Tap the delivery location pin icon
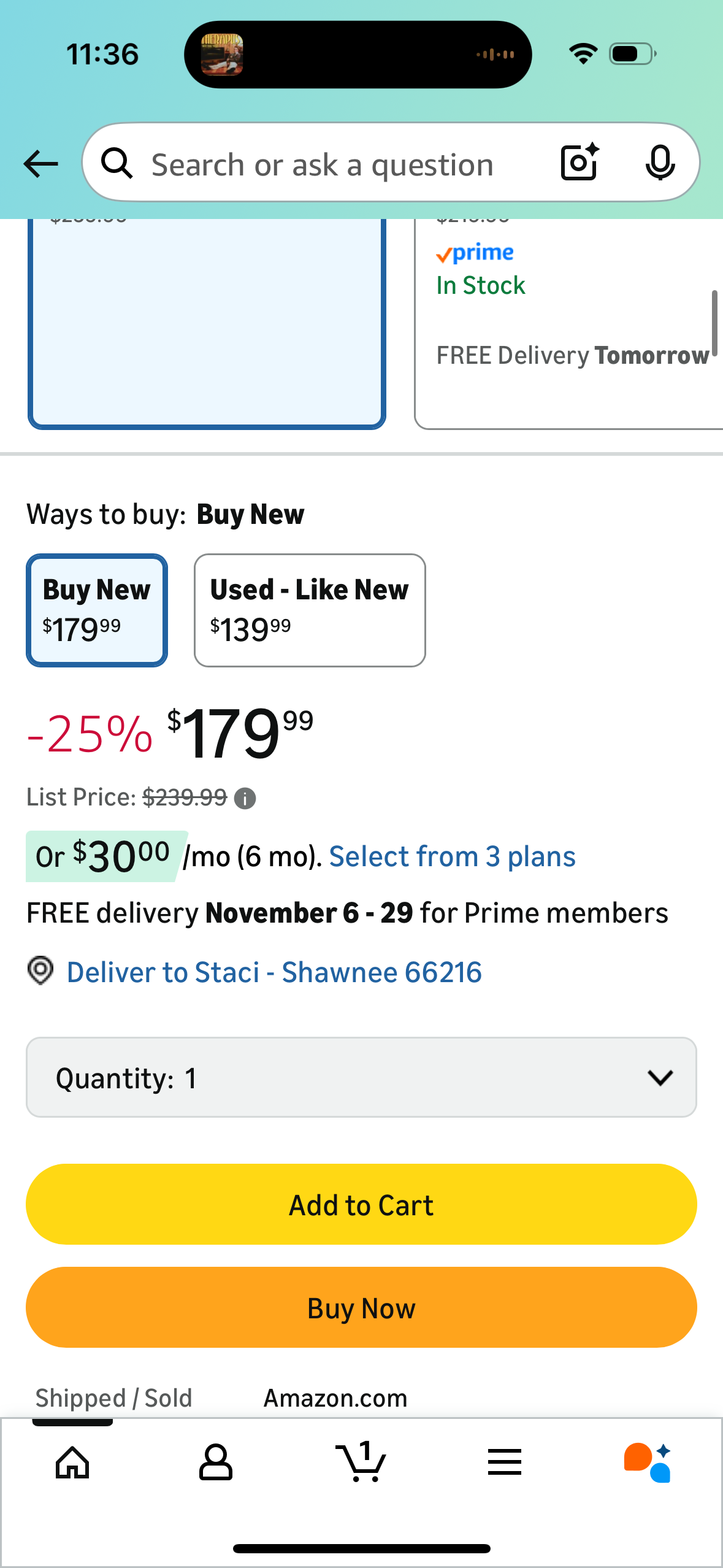The image size is (723, 1568). [x=40, y=971]
